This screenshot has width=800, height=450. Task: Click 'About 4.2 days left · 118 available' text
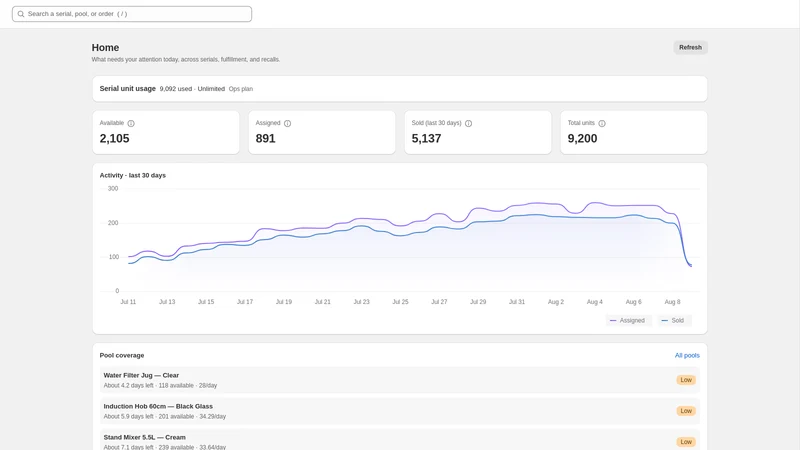tap(148, 386)
